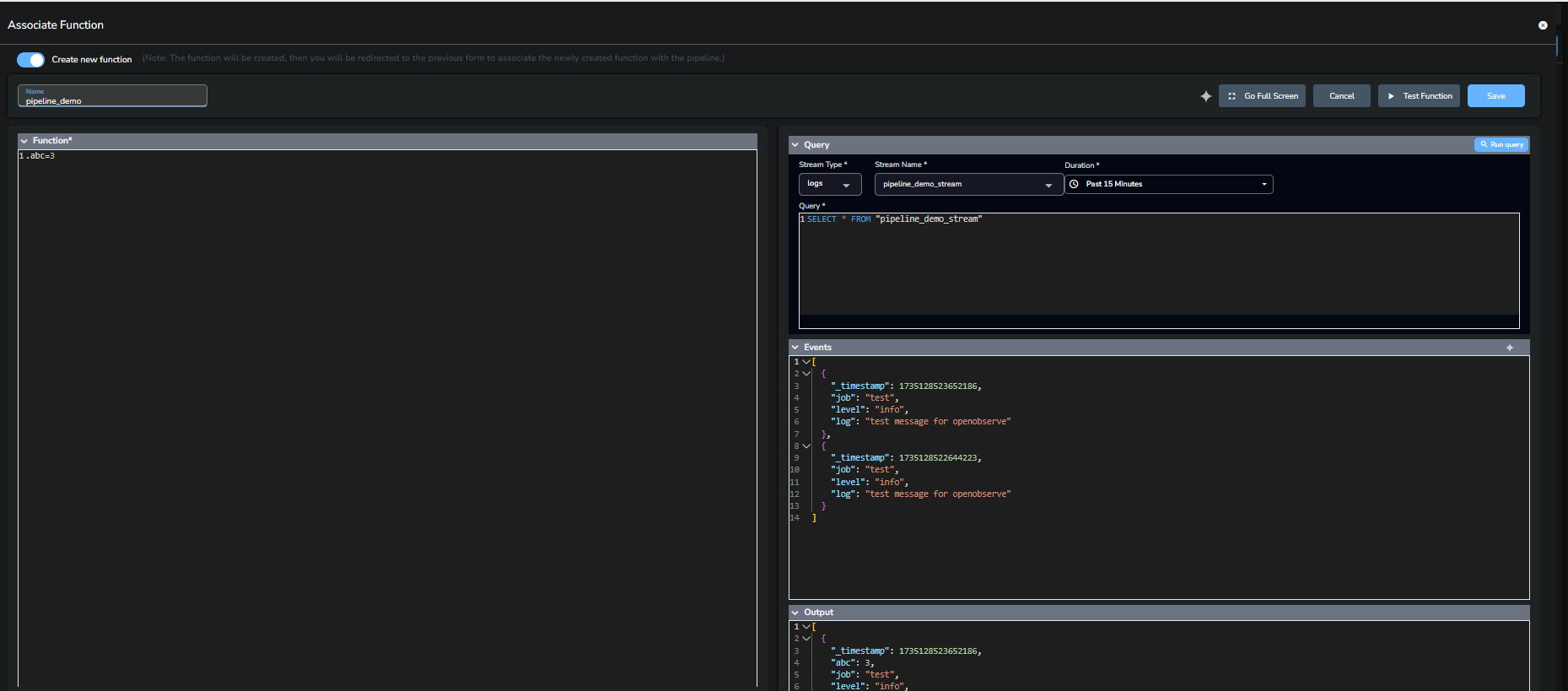Viewport: 1568px width, 691px height.
Task: Open the Duration Past 15 Minutes dropdown
Action: point(1169,184)
